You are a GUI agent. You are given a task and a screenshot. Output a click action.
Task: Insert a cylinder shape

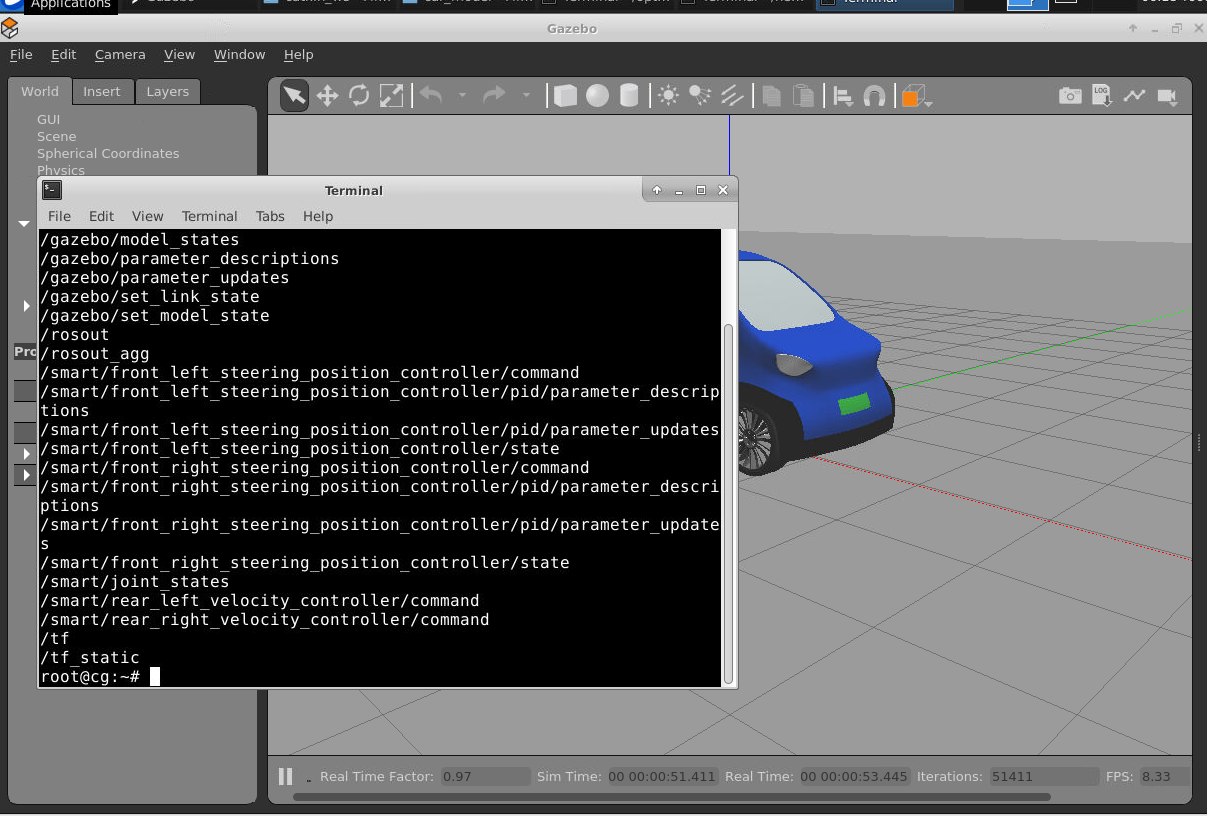tap(629, 96)
